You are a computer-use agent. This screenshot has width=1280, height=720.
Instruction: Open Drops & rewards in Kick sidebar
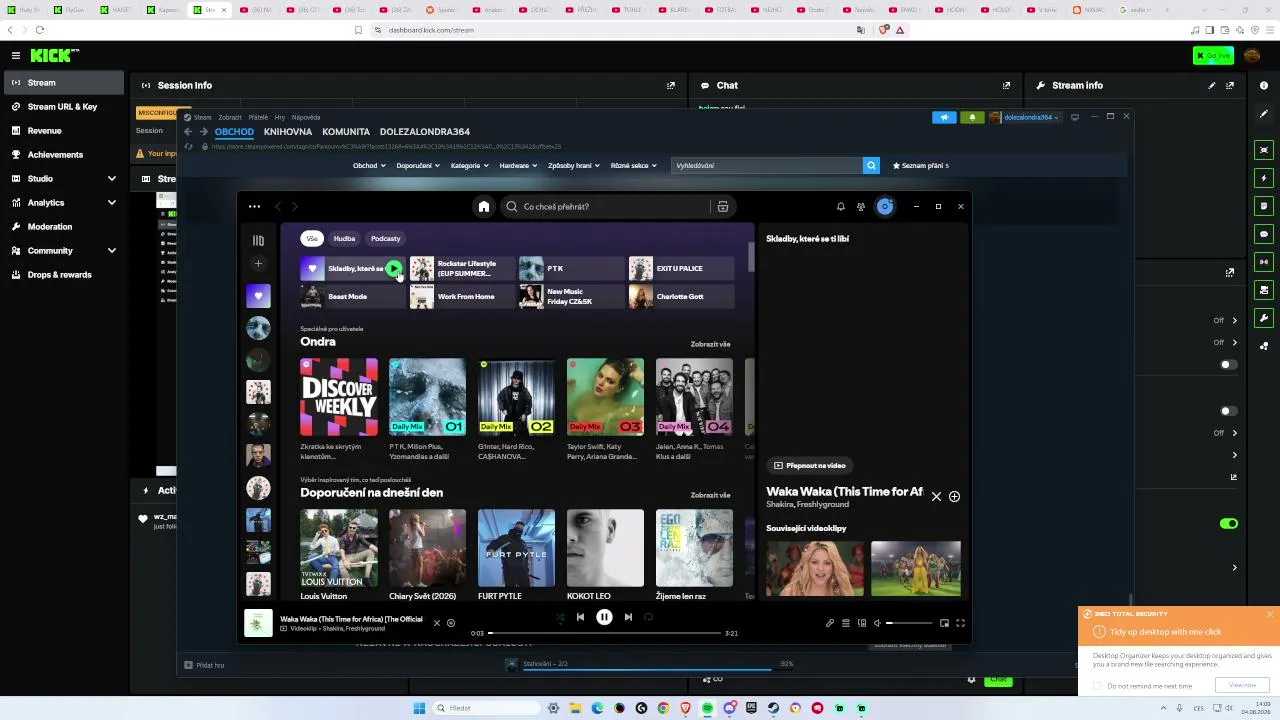(62, 275)
